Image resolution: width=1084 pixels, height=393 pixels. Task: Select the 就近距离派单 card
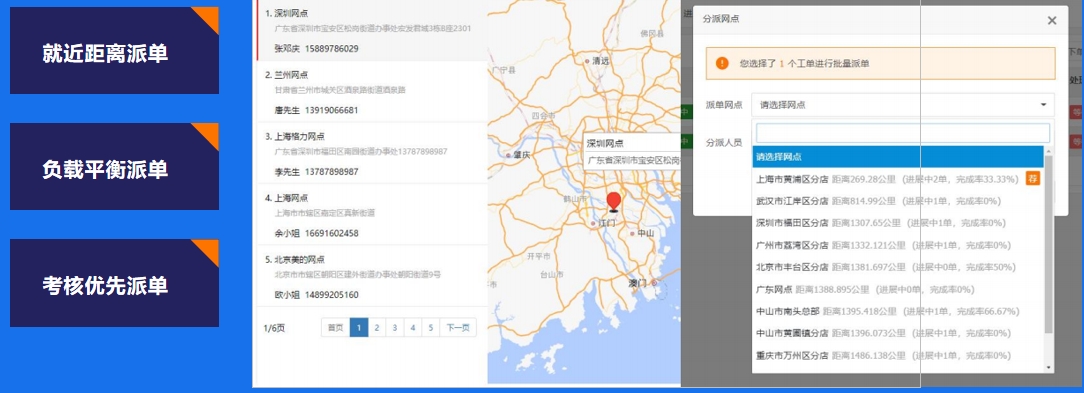point(114,50)
